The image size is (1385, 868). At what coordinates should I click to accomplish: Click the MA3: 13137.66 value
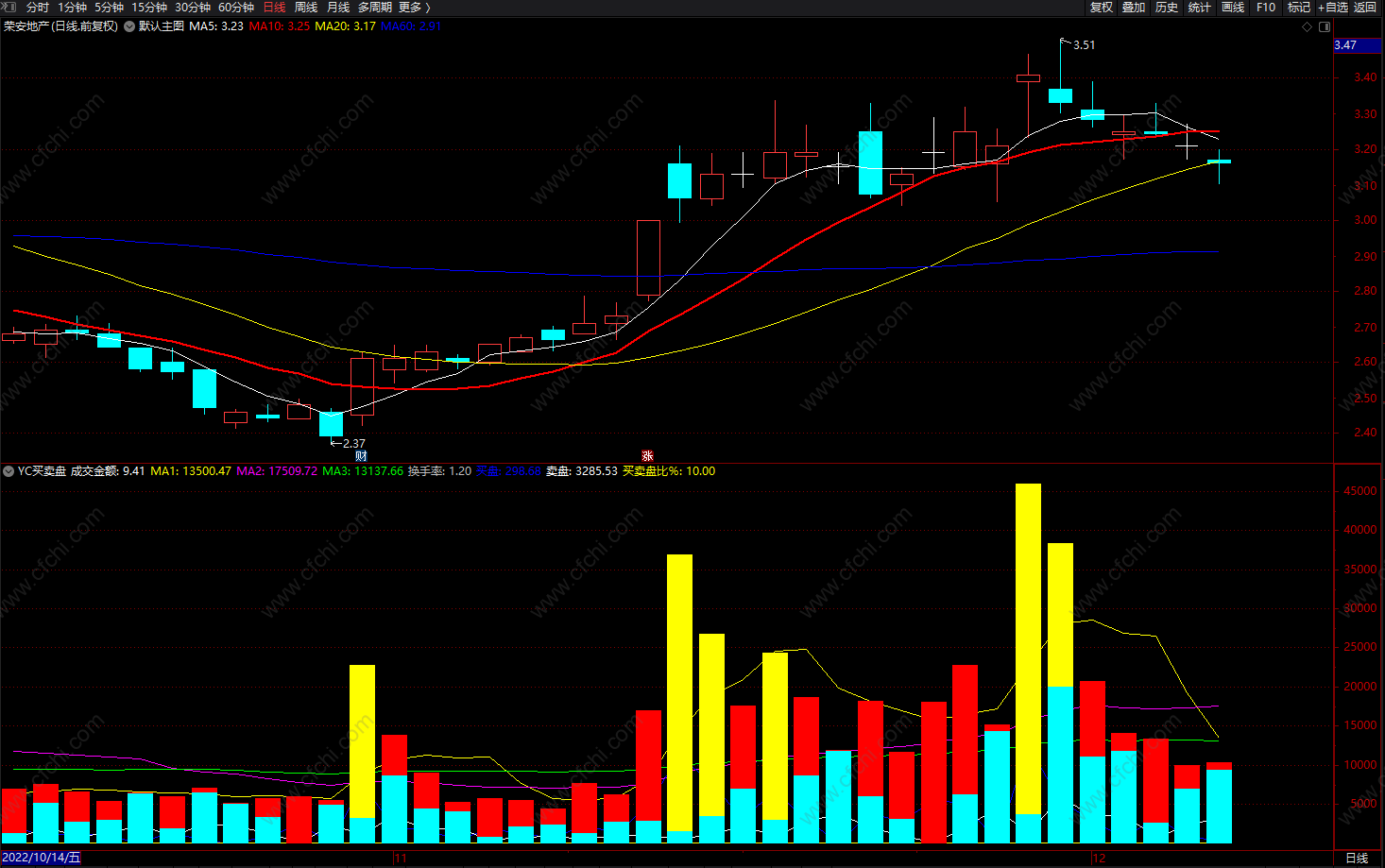[363, 471]
